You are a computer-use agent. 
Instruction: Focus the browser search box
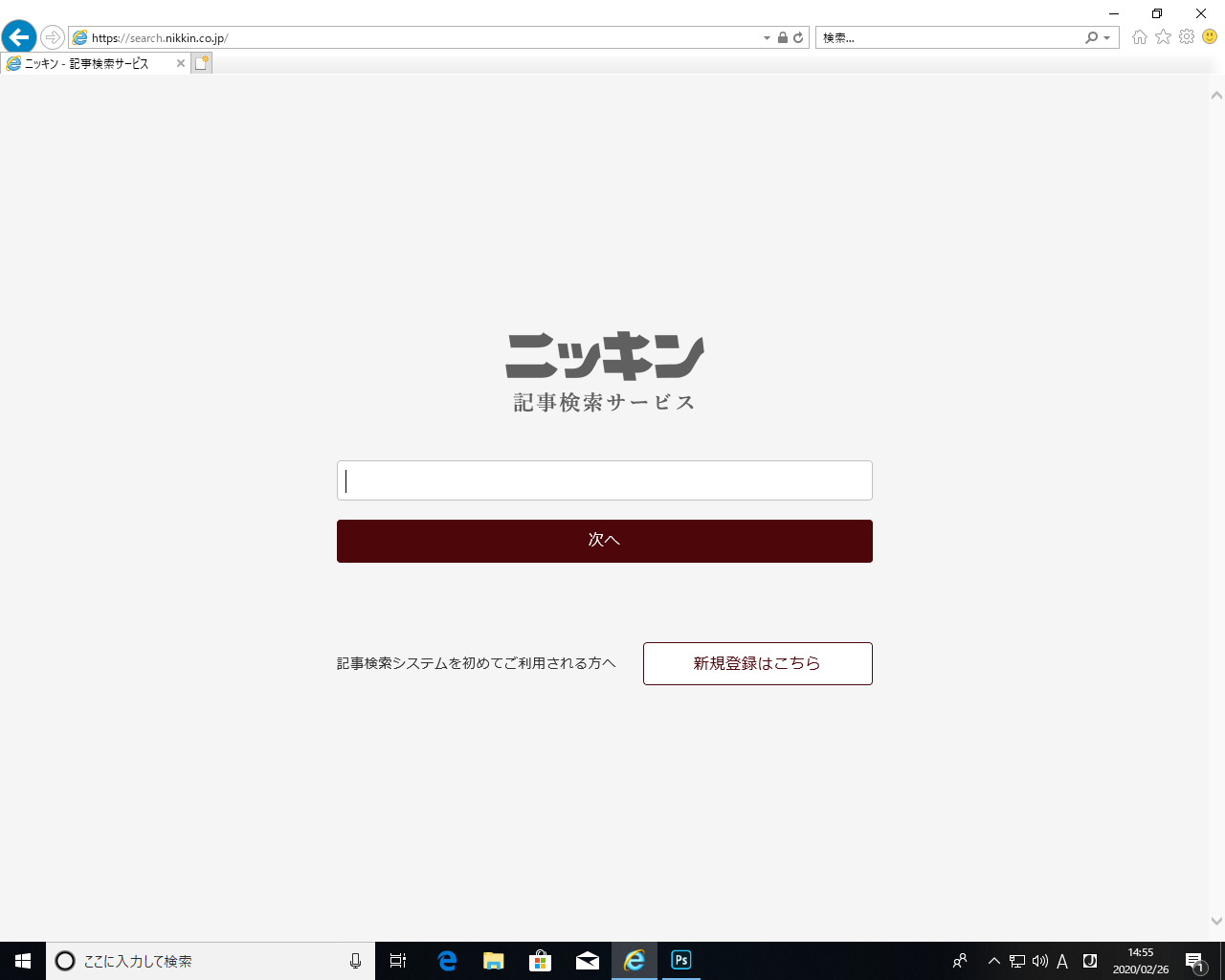(947, 38)
